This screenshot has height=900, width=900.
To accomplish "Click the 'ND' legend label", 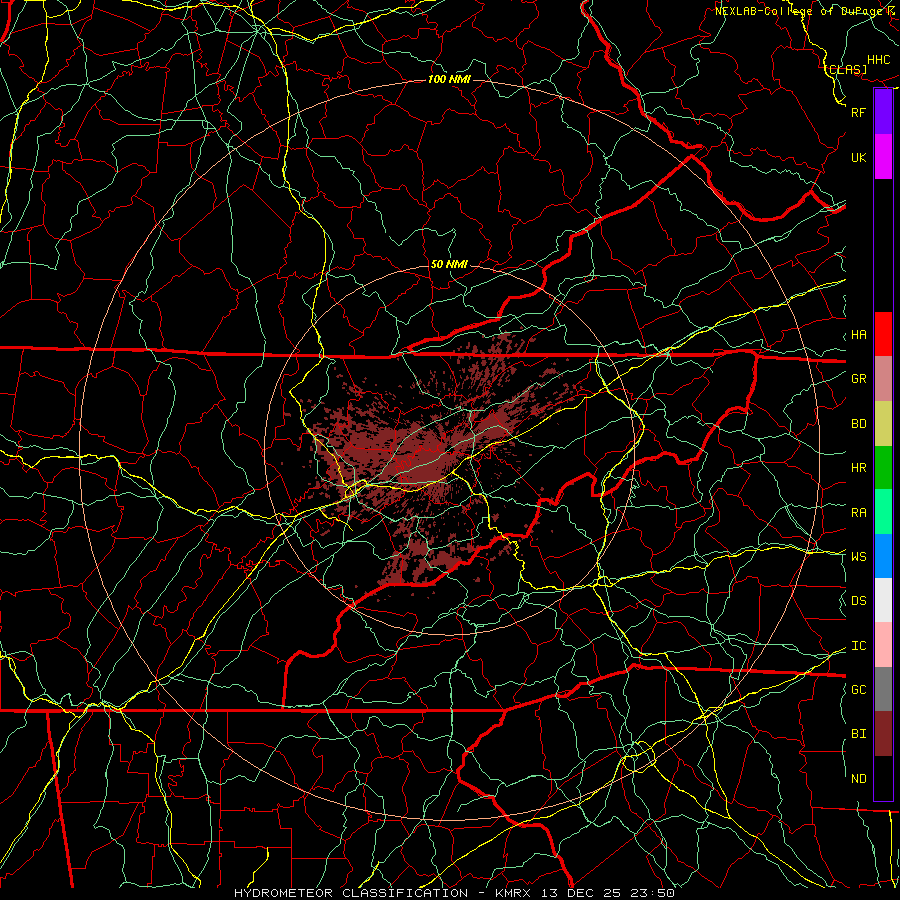I will tap(859, 779).
